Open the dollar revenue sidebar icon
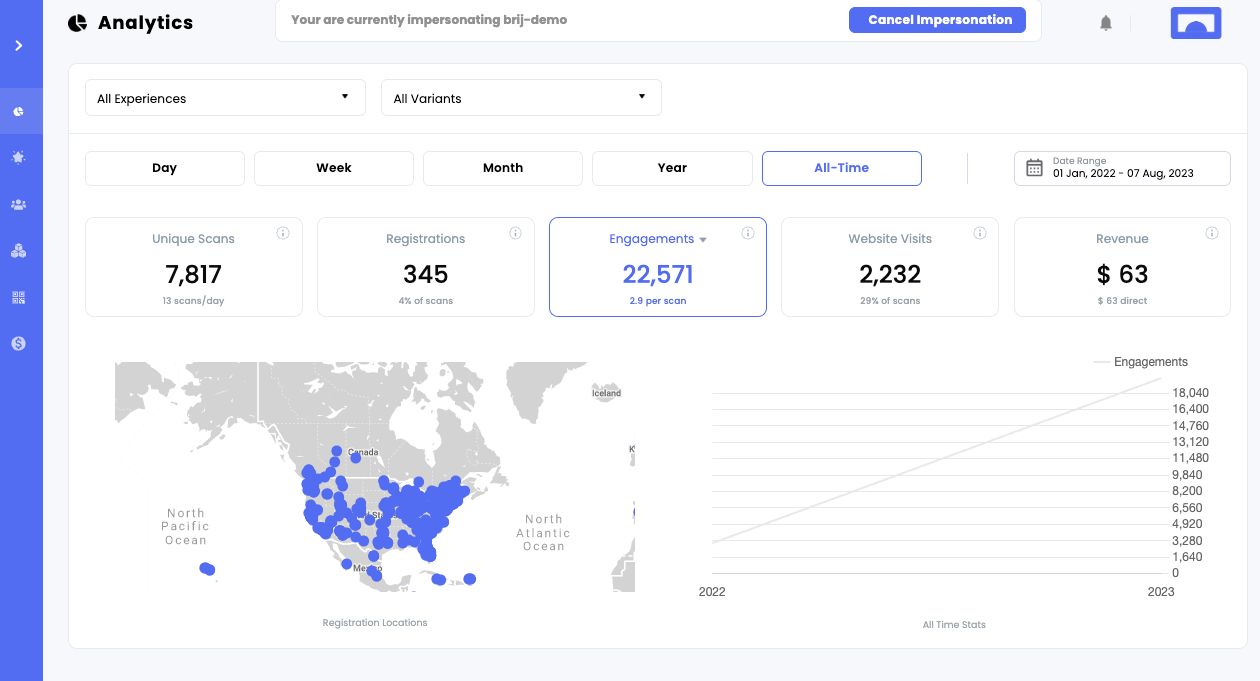The image size is (1260, 681). [x=19, y=343]
